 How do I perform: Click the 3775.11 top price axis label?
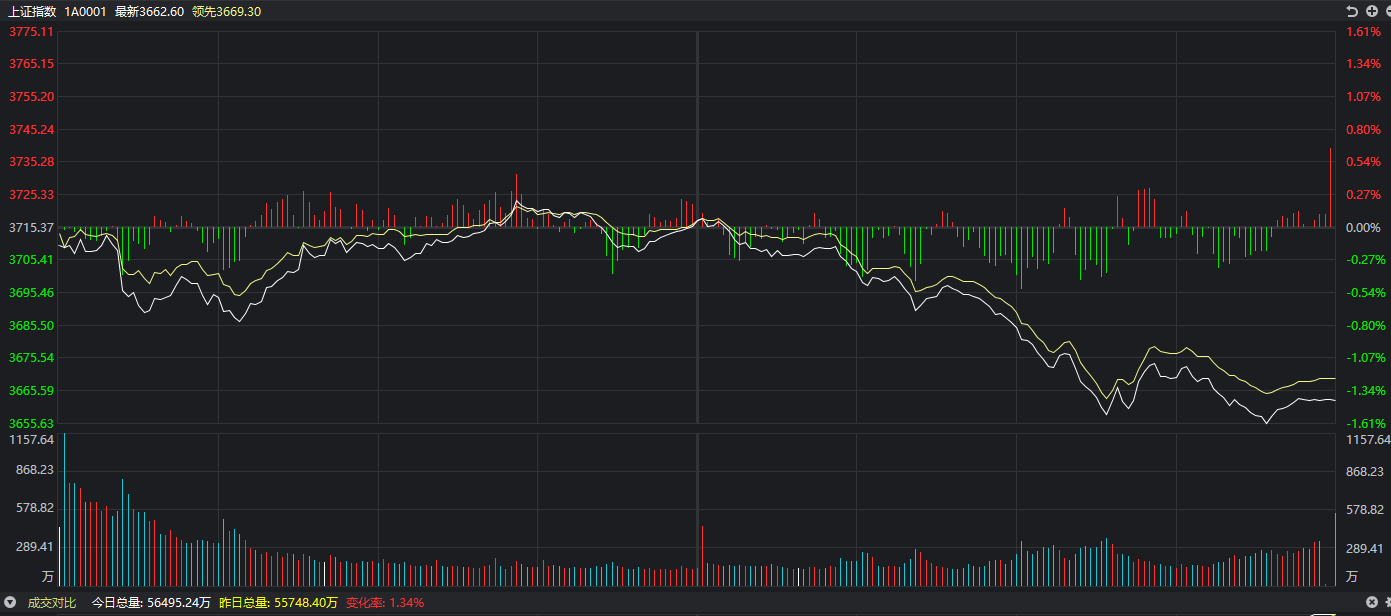click(31, 32)
